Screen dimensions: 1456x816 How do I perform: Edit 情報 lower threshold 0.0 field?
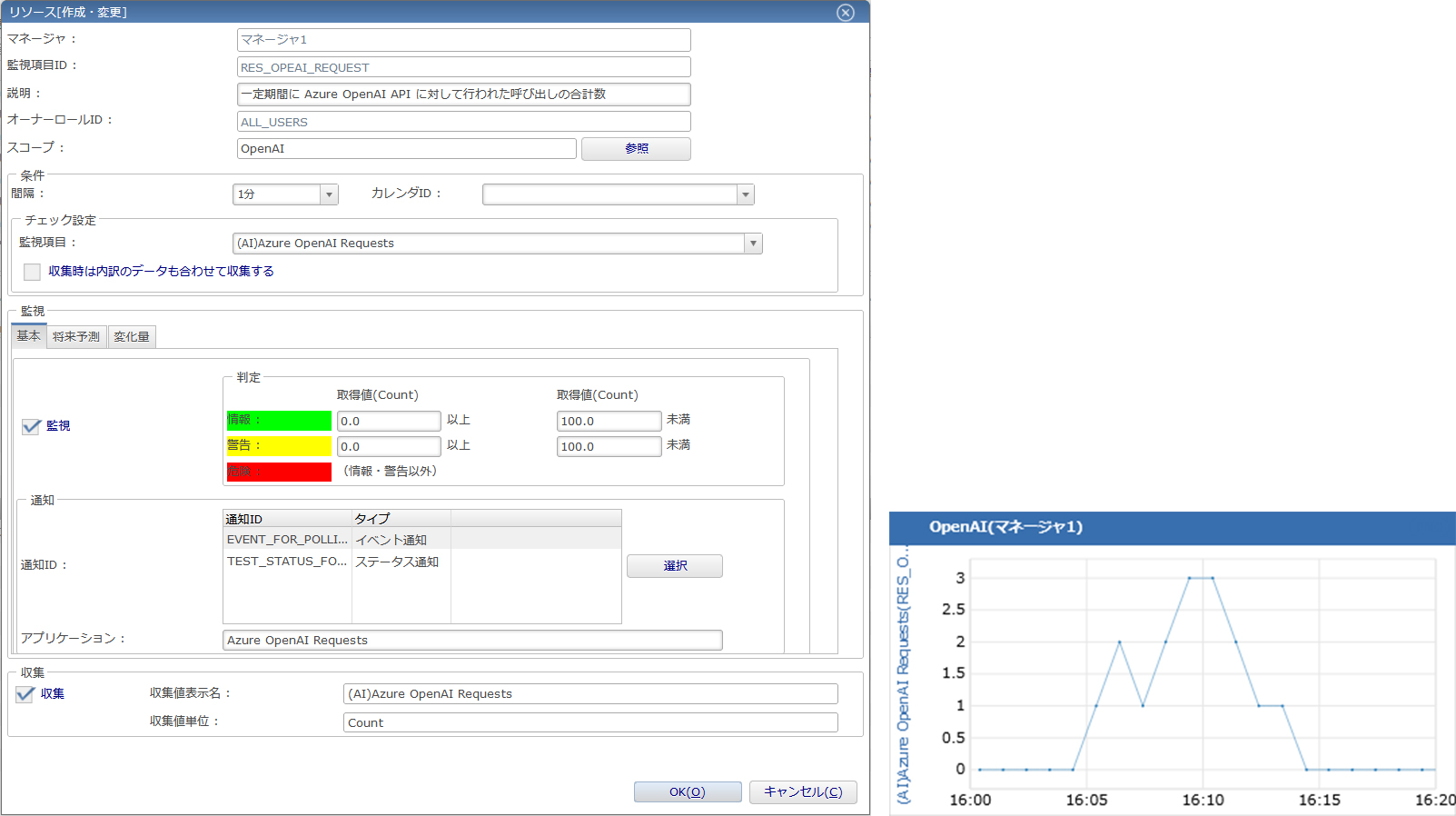click(x=389, y=422)
